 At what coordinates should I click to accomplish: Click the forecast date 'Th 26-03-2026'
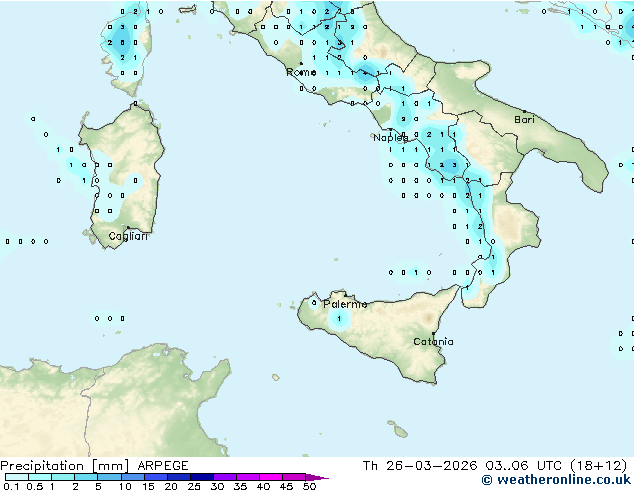pyautogui.click(x=420, y=466)
